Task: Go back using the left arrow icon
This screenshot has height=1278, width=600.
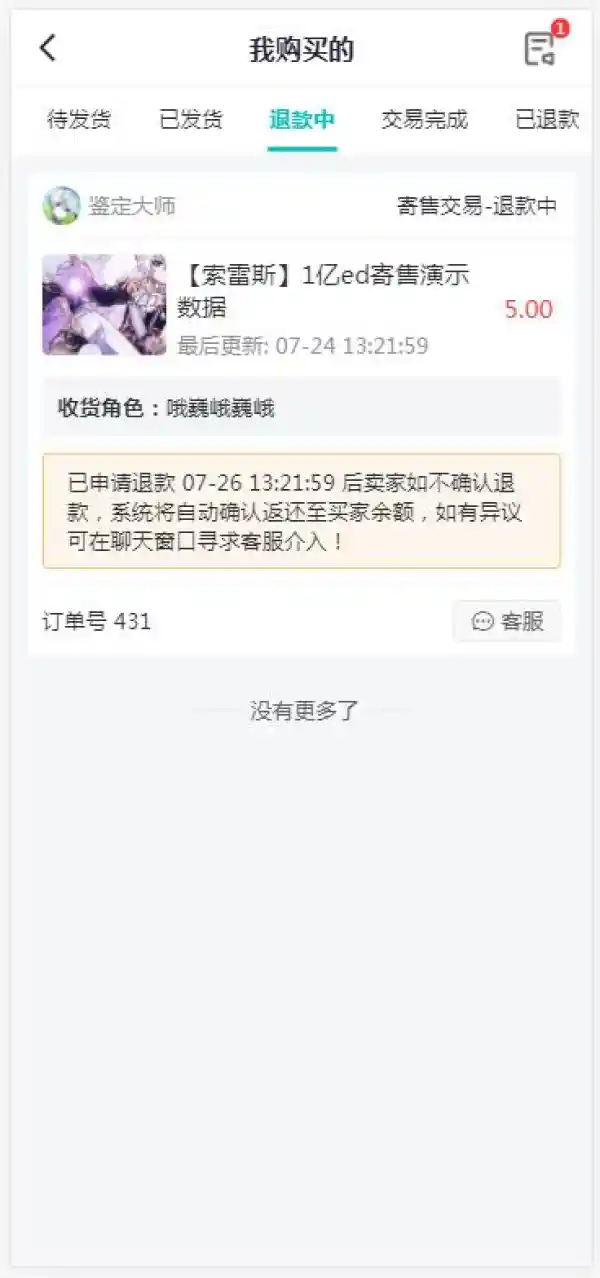Action: coord(48,47)
